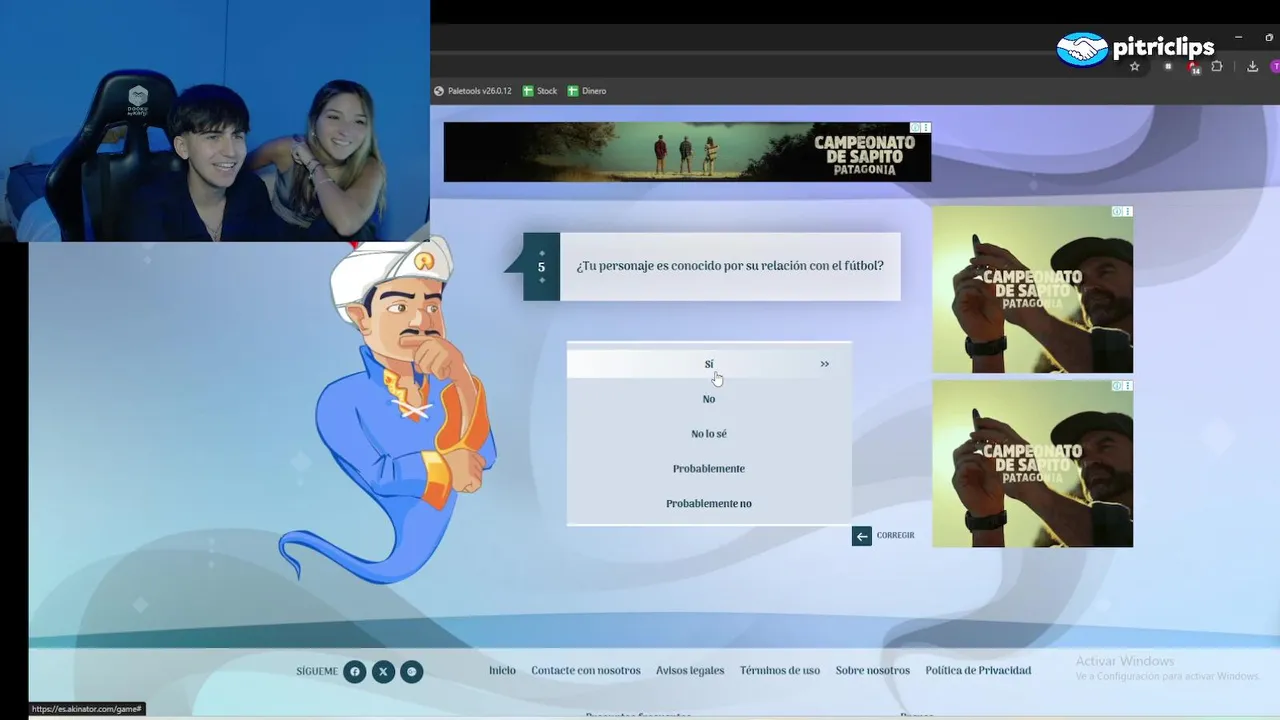1280x720 pixels.
Task: Click the lower right Campeonato de Sapito ad
Action: 1033,463
